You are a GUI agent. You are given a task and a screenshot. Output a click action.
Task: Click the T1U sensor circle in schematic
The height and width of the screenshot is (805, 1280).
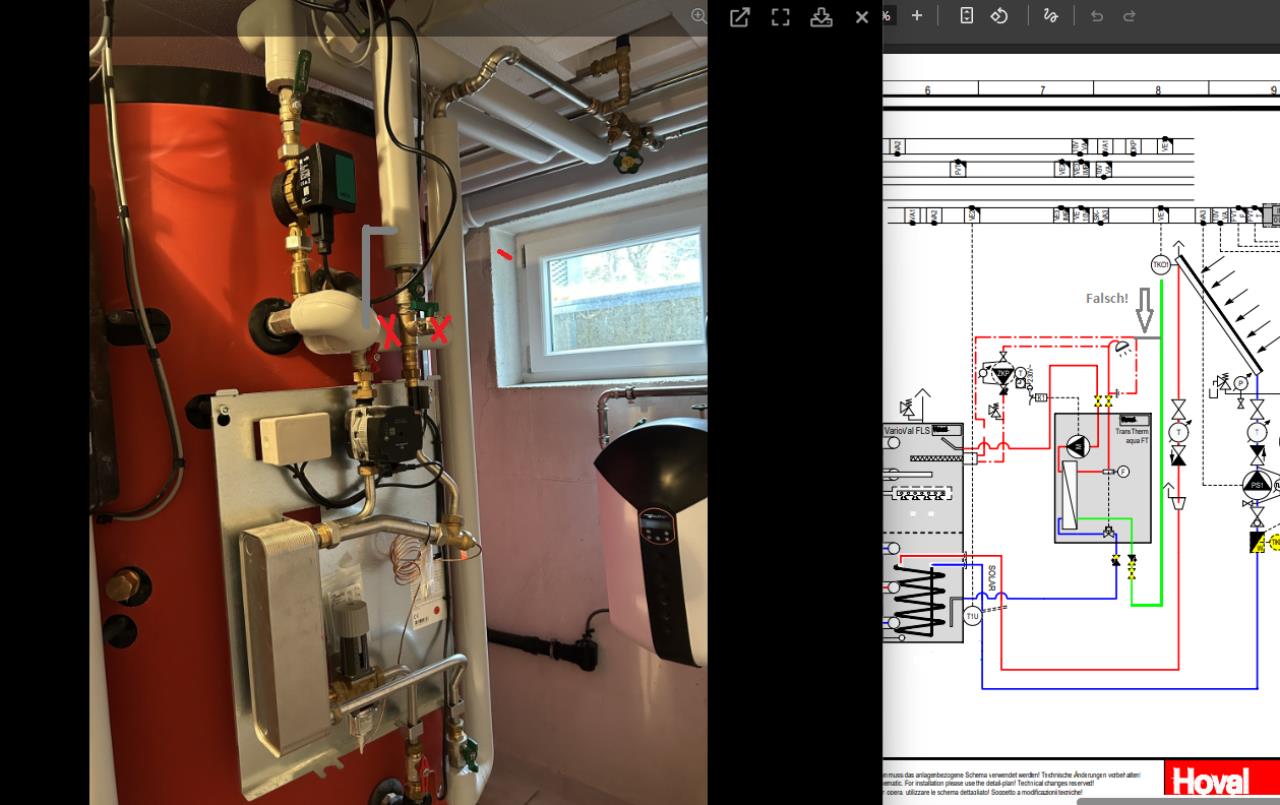coord(972,617)
